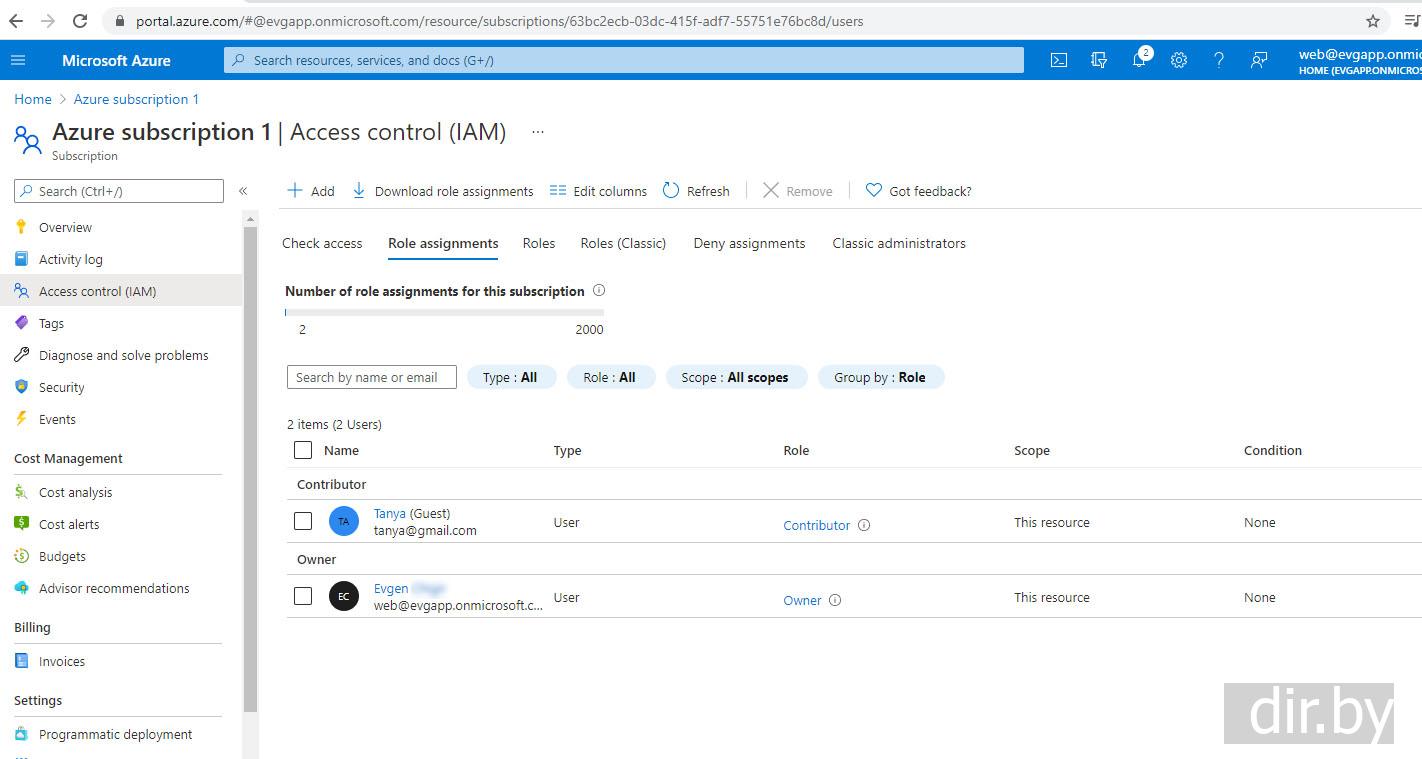The height and width of the screenshot is (759, 1422).
Task: Click info icon next to Contributor role
Action: (864, 525)
